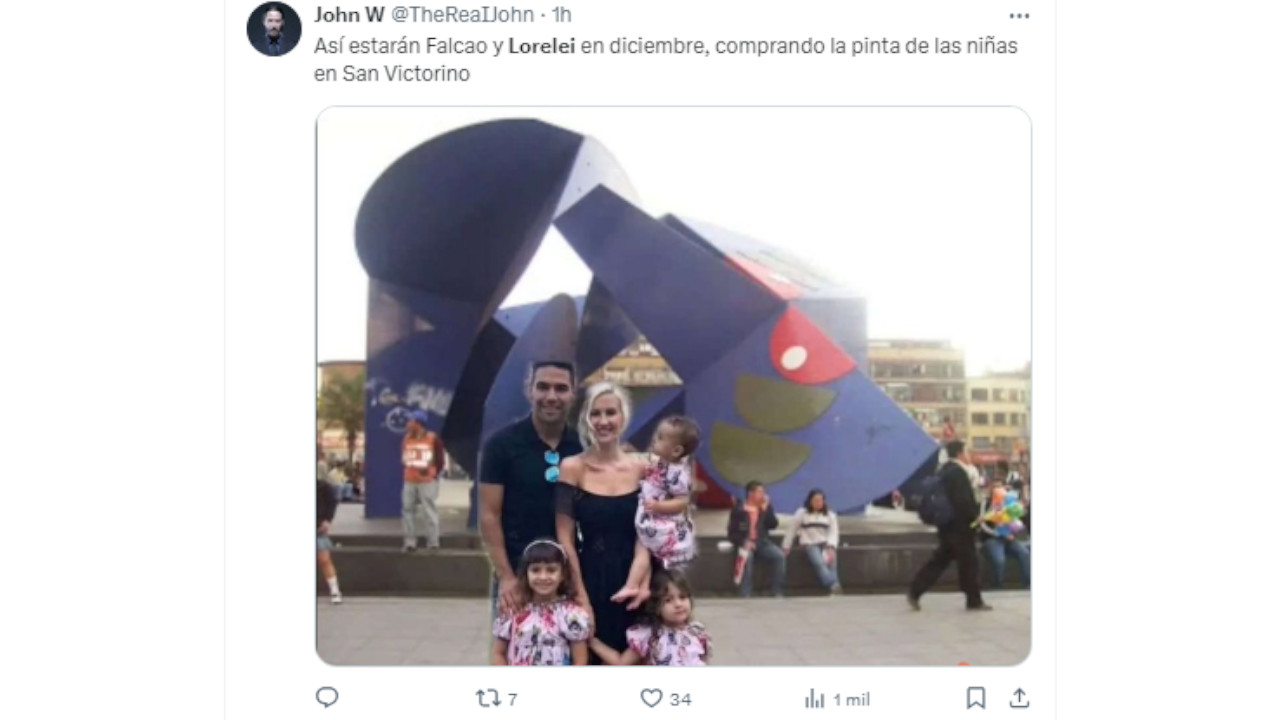The height and width of the screenshot is (720, 1280).
Task: Click the 34 likes count
Action: (680, 699)
